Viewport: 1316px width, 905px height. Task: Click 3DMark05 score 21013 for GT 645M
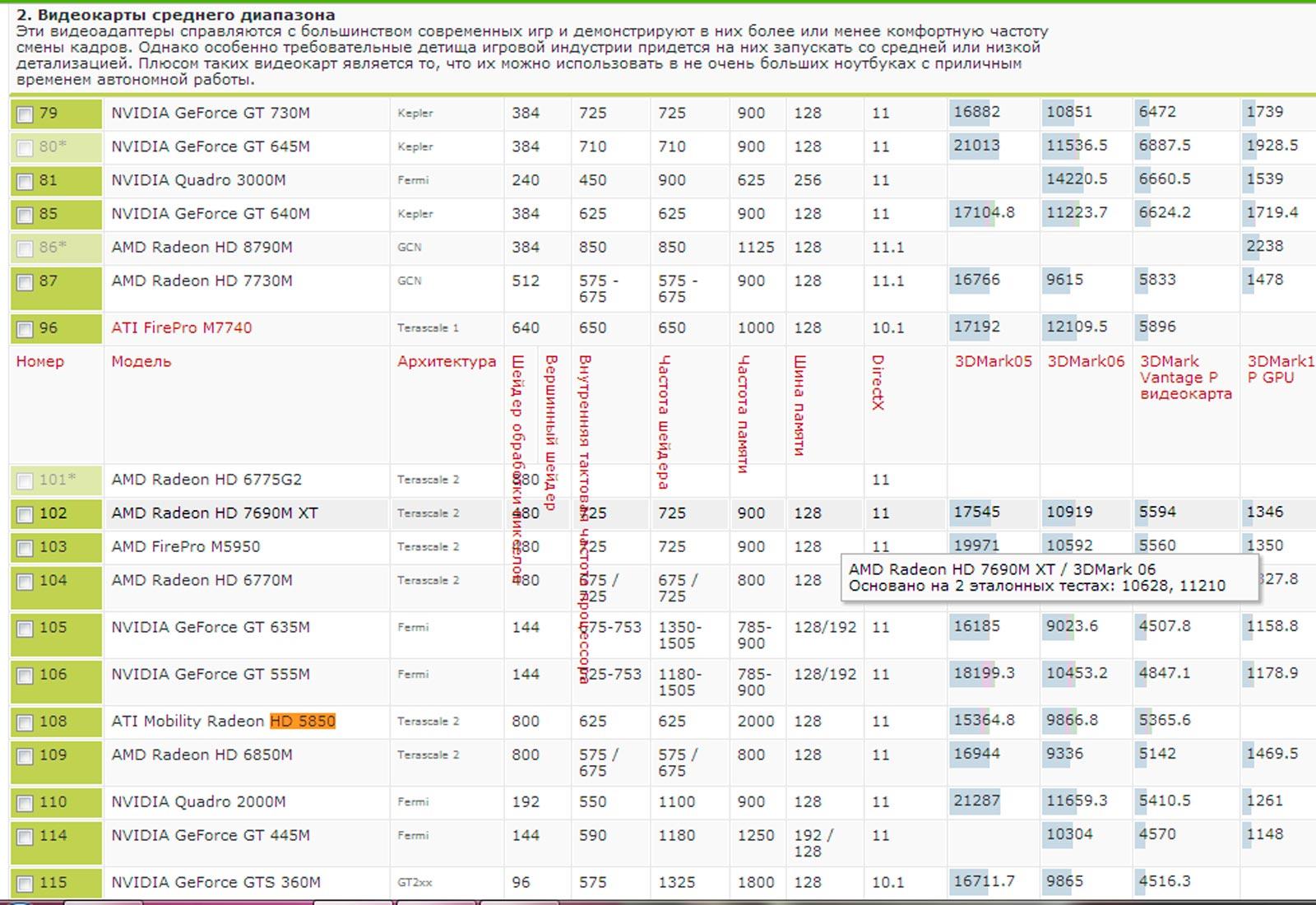(x=976, y=146)
